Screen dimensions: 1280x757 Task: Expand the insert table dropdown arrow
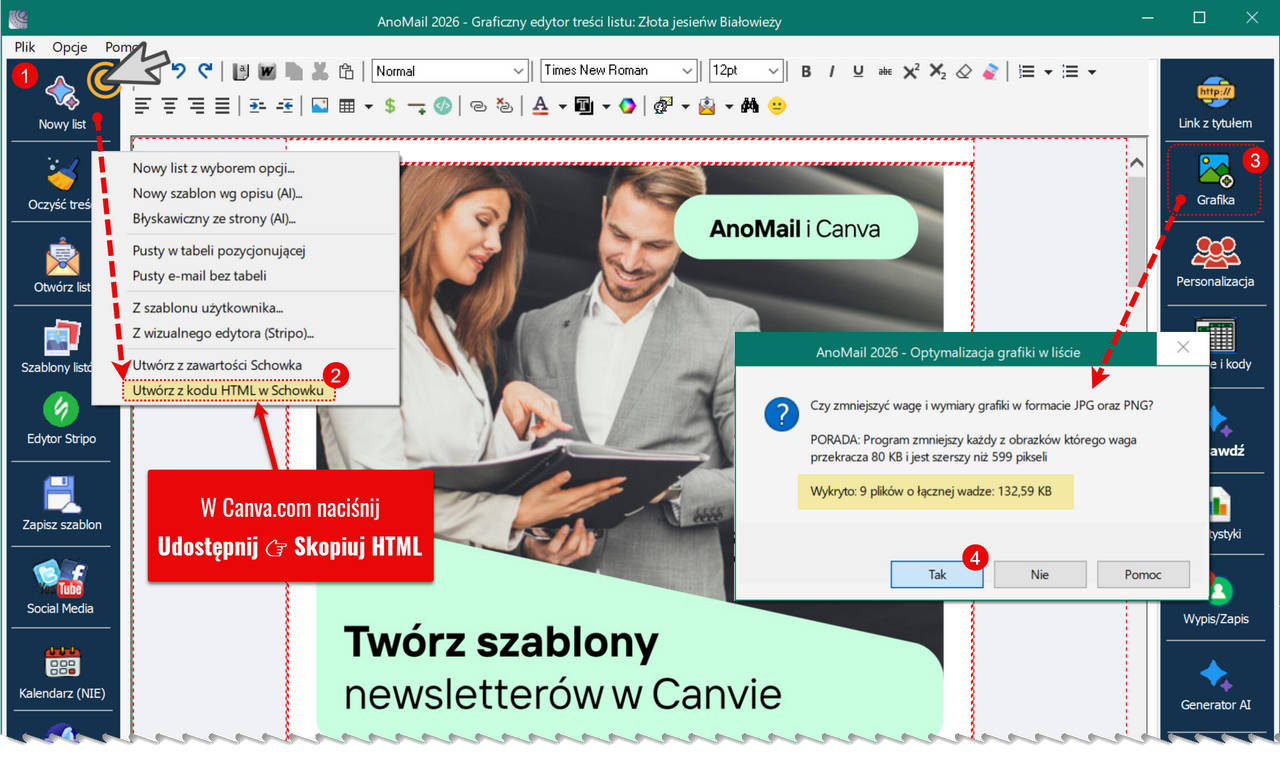click(369, 105)
